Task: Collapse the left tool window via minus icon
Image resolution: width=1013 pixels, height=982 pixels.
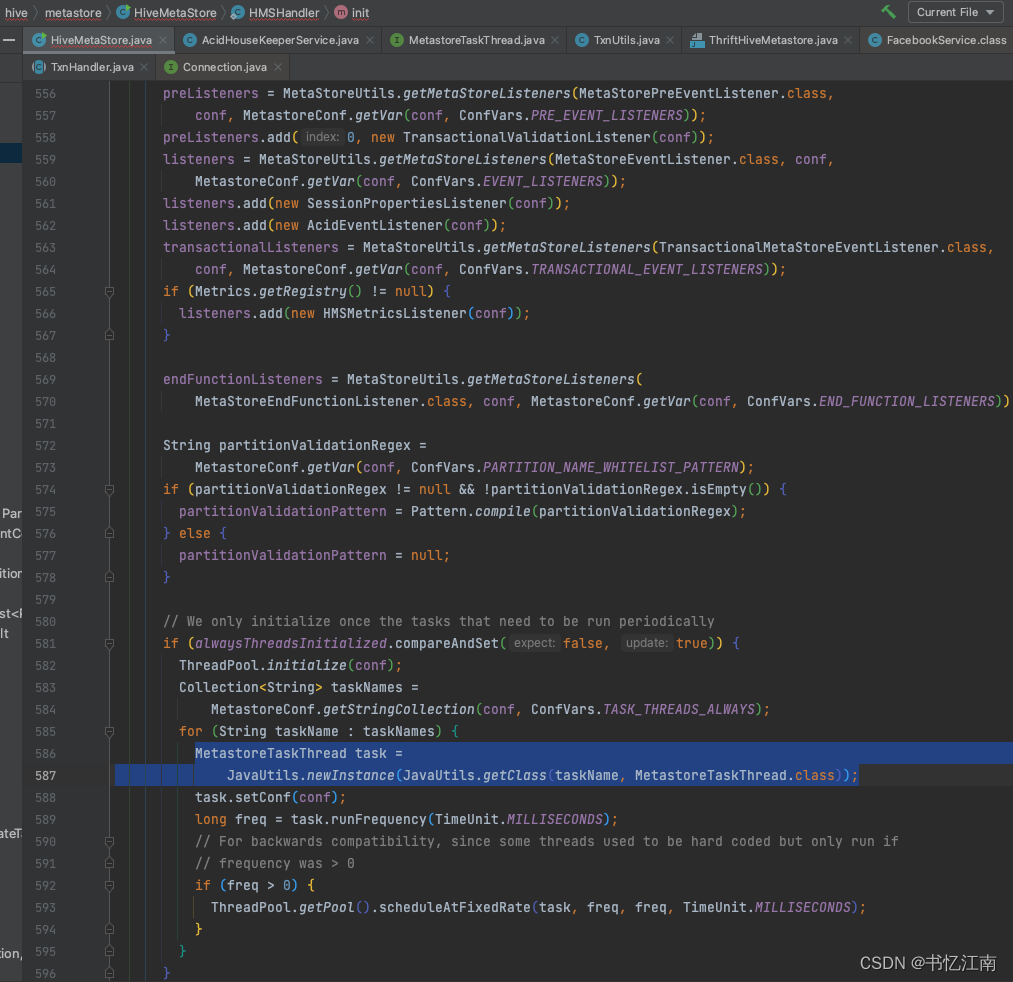Action: [x=9, y=40]
